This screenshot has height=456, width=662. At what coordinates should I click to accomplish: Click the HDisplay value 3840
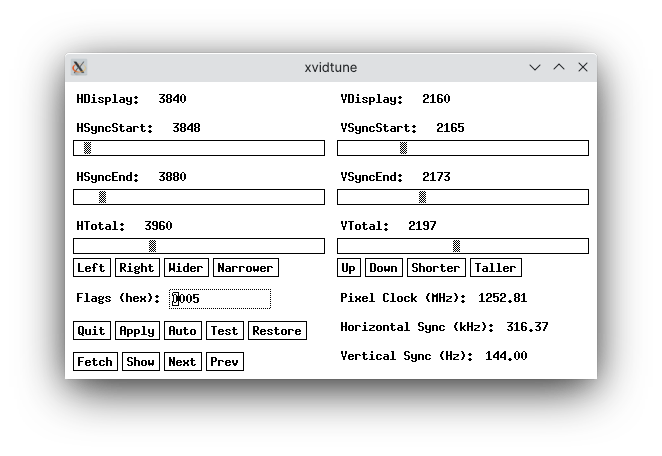pos(172,99)
